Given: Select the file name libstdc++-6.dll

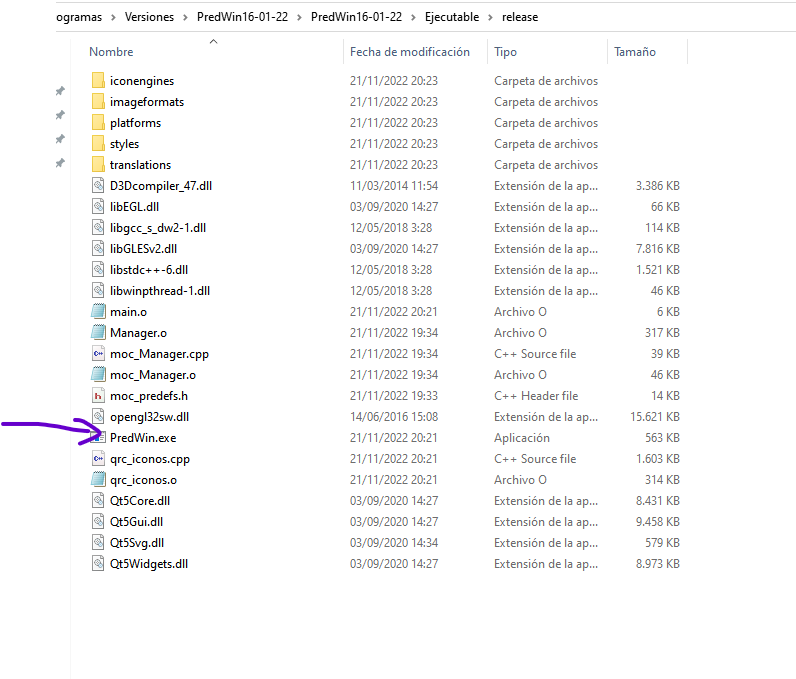Looking at the screenshot, I should [149, 269].
